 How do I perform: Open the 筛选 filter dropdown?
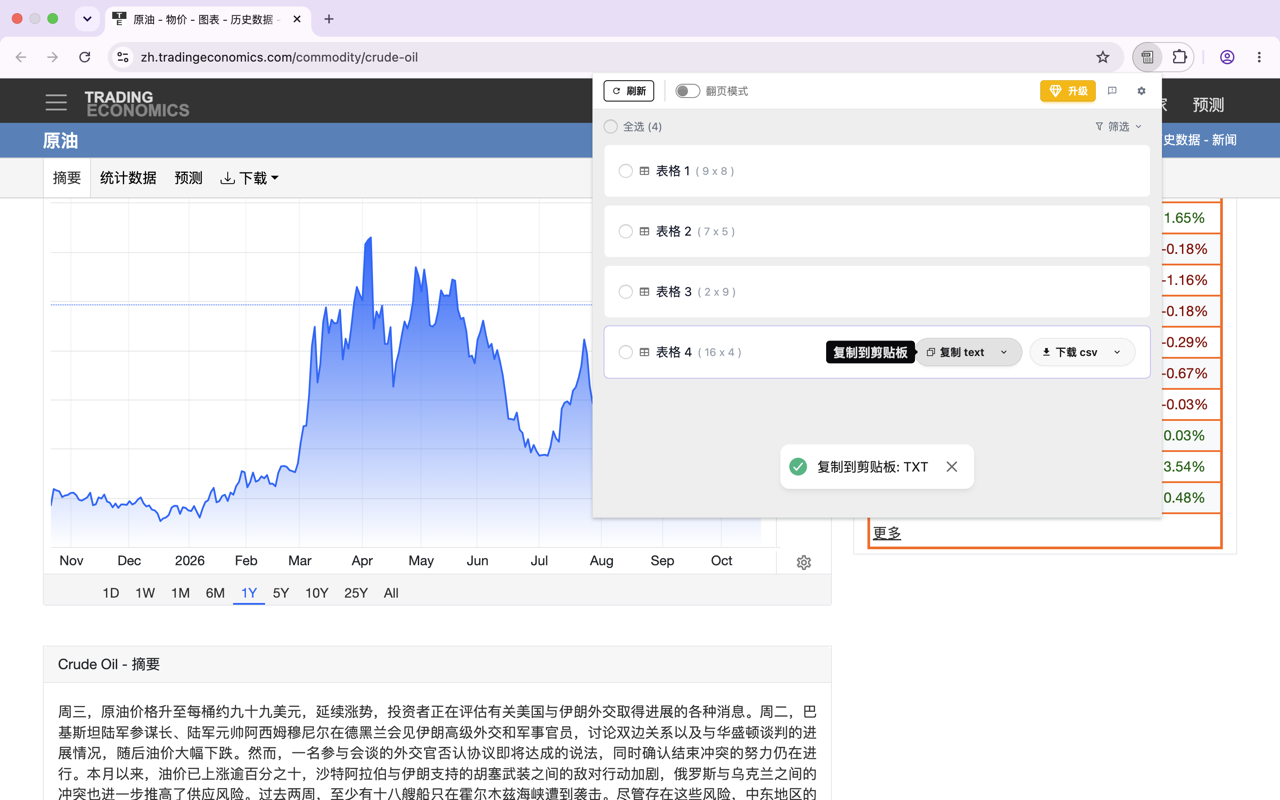[1118, 127]
